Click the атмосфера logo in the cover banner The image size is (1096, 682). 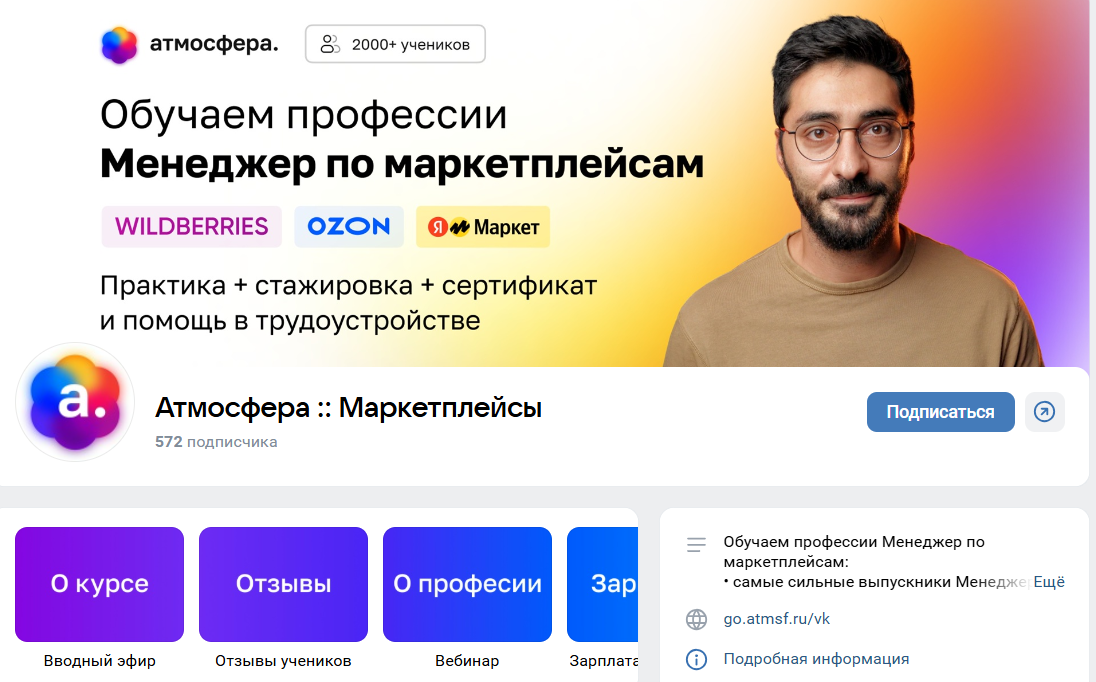click(189, 45)
